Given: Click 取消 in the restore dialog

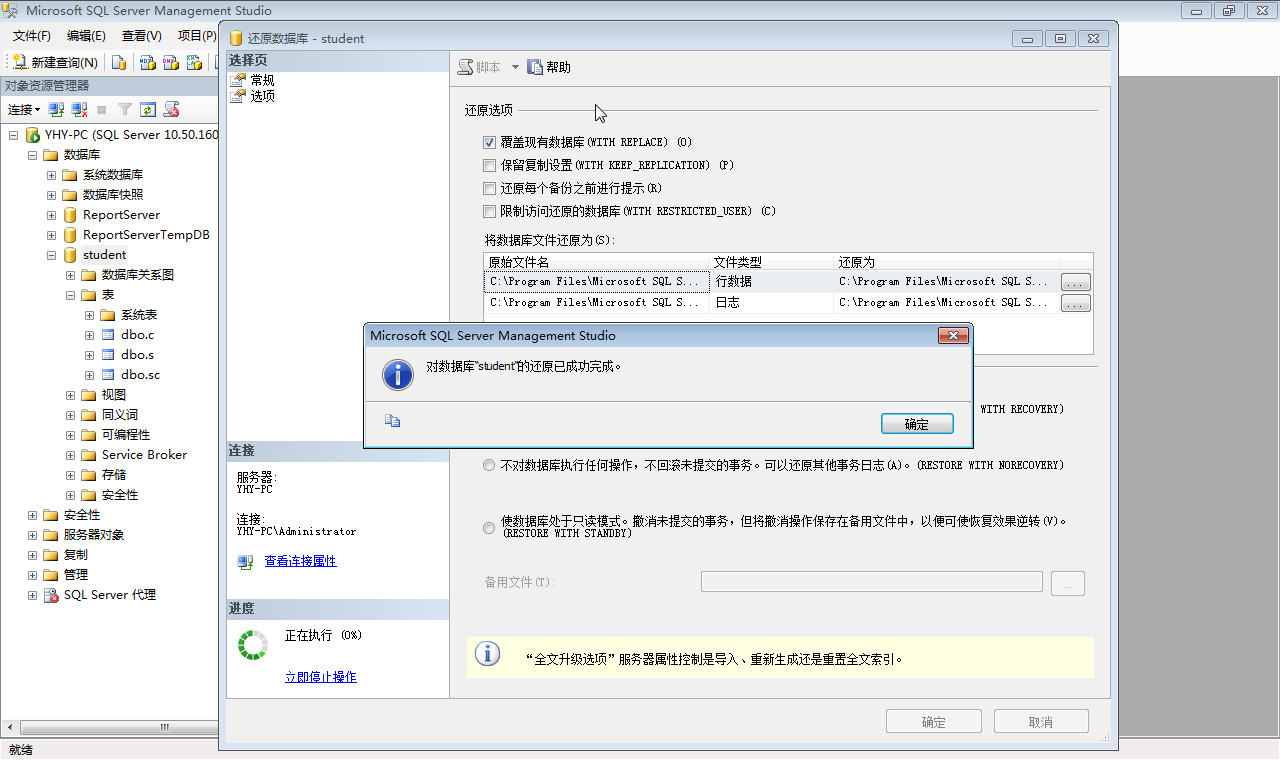Looking at the screenshot, I should 1040,722.
